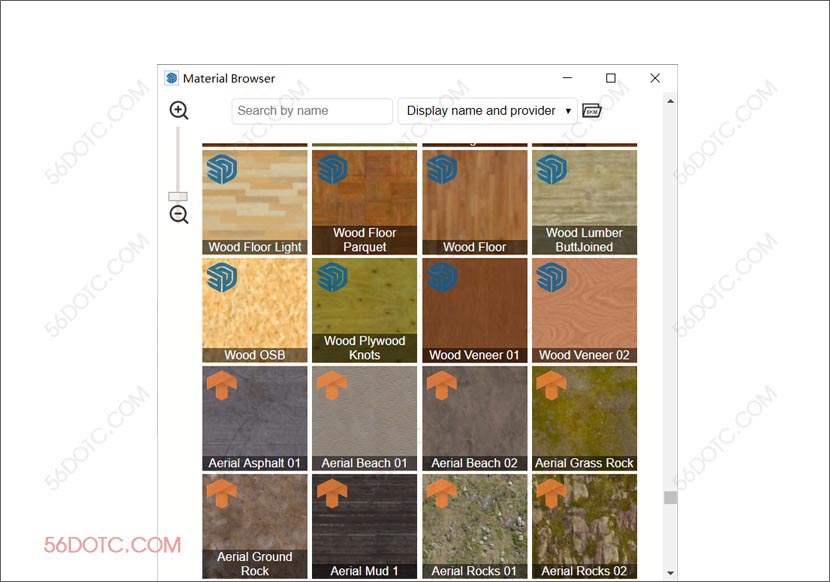The width and height of the screenshot is (830, 582).
Task: Click the thumbnail size slider handle
Action: (x=178, y=196)
